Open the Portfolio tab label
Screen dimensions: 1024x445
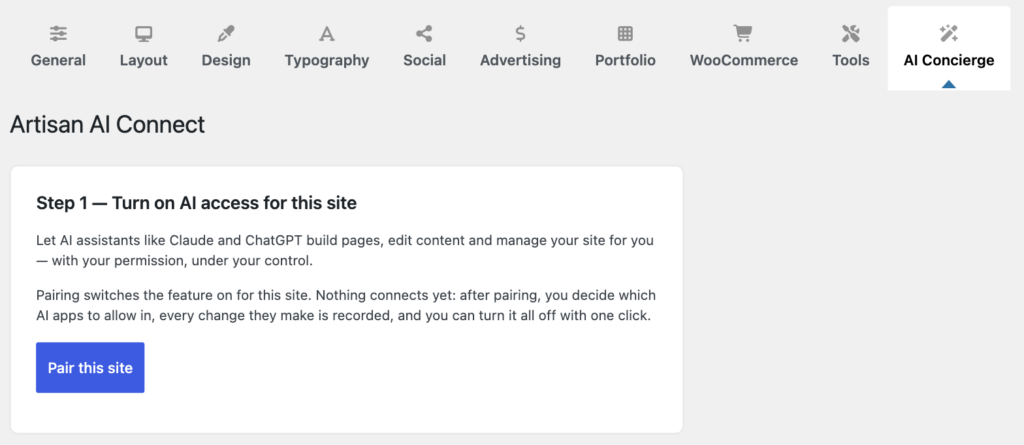pos(625,61)
